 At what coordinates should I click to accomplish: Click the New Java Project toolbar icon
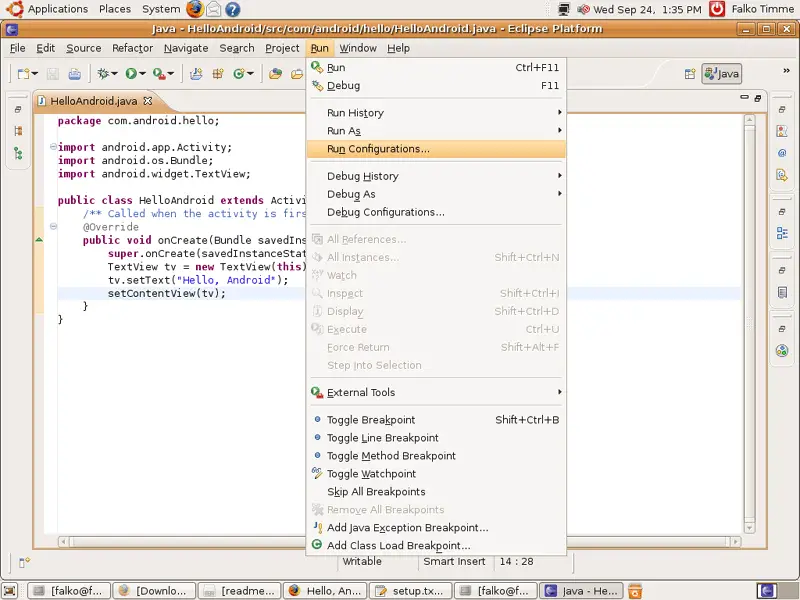[196, 74]
